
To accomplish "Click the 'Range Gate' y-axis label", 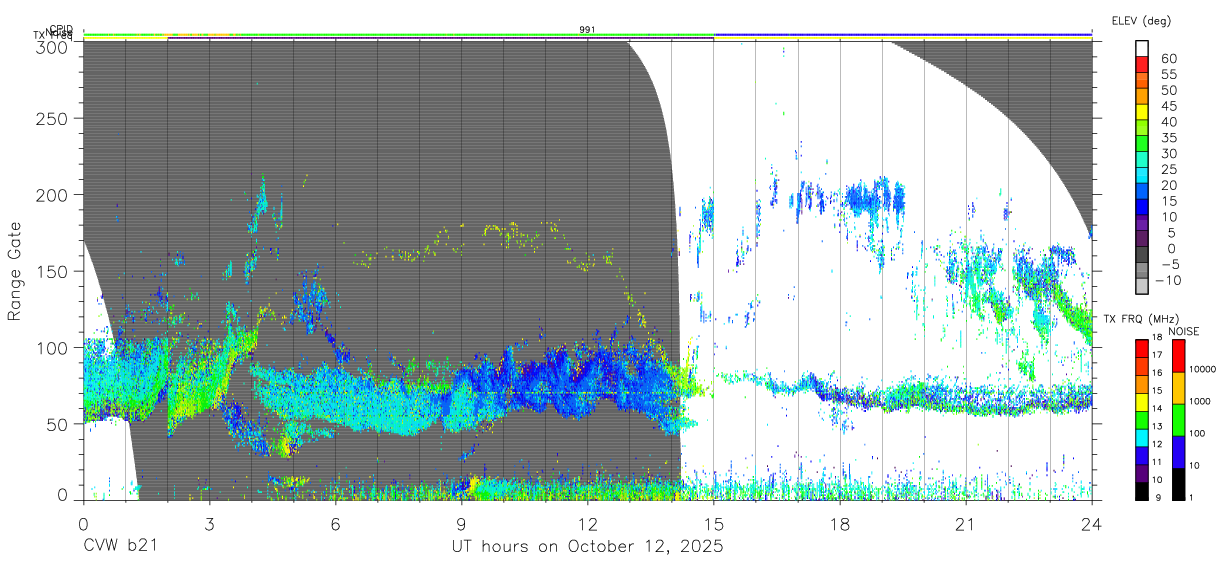I will (x=15, y=270).
